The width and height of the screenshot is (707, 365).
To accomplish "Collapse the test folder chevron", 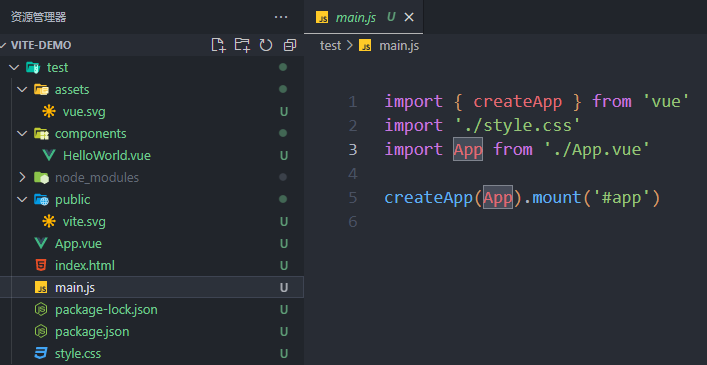I will click(x=14, y=68).
